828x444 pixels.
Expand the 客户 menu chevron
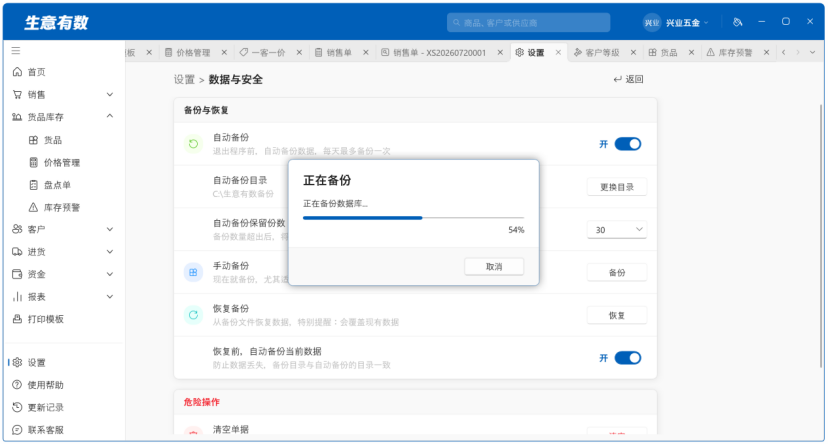(x=110, y=229)
